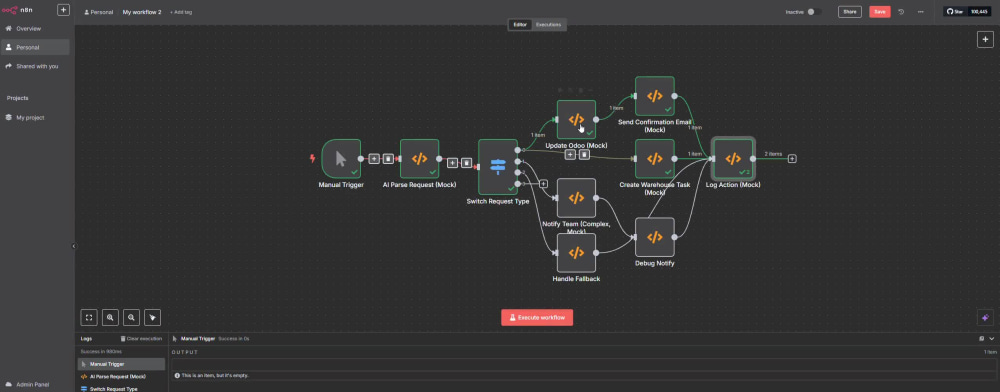
Task: Click the Personal breadcrumb link
Action: tap(98, 12)
